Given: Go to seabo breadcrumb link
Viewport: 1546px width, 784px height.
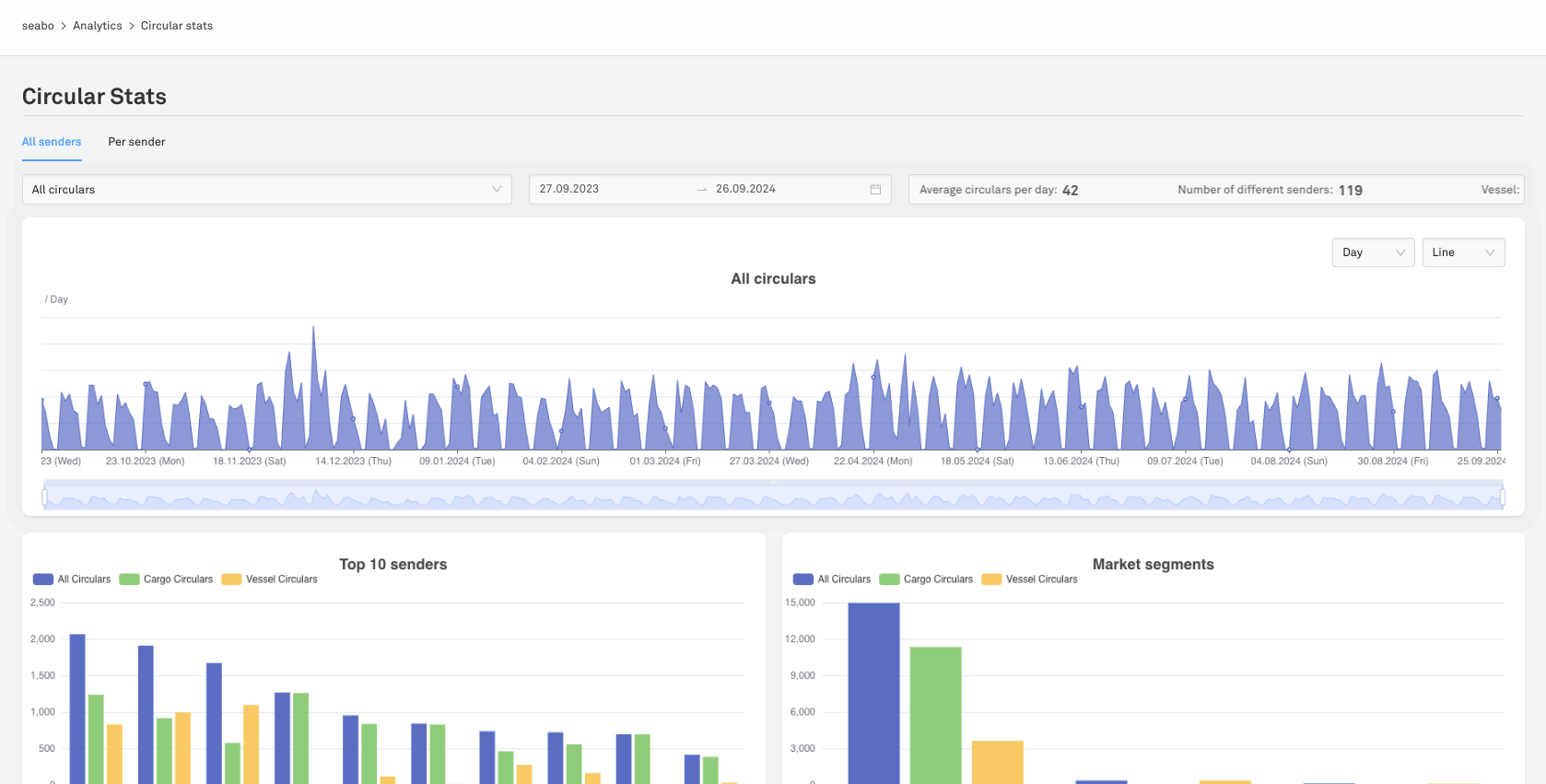Looking at the screenshot, I should [x=38, y=26].
